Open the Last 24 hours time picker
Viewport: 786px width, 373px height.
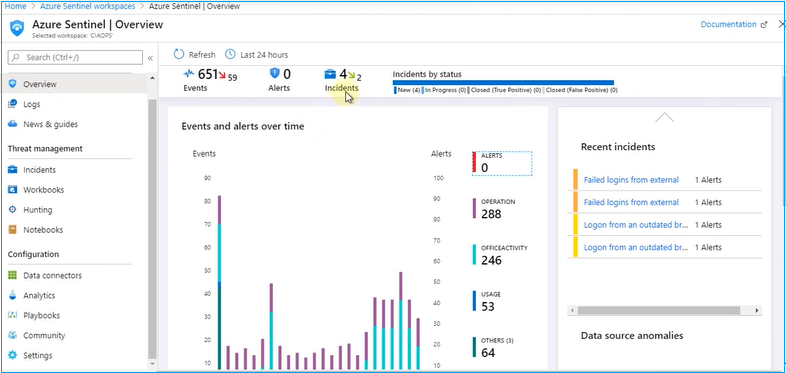click(x=257, y=55)
